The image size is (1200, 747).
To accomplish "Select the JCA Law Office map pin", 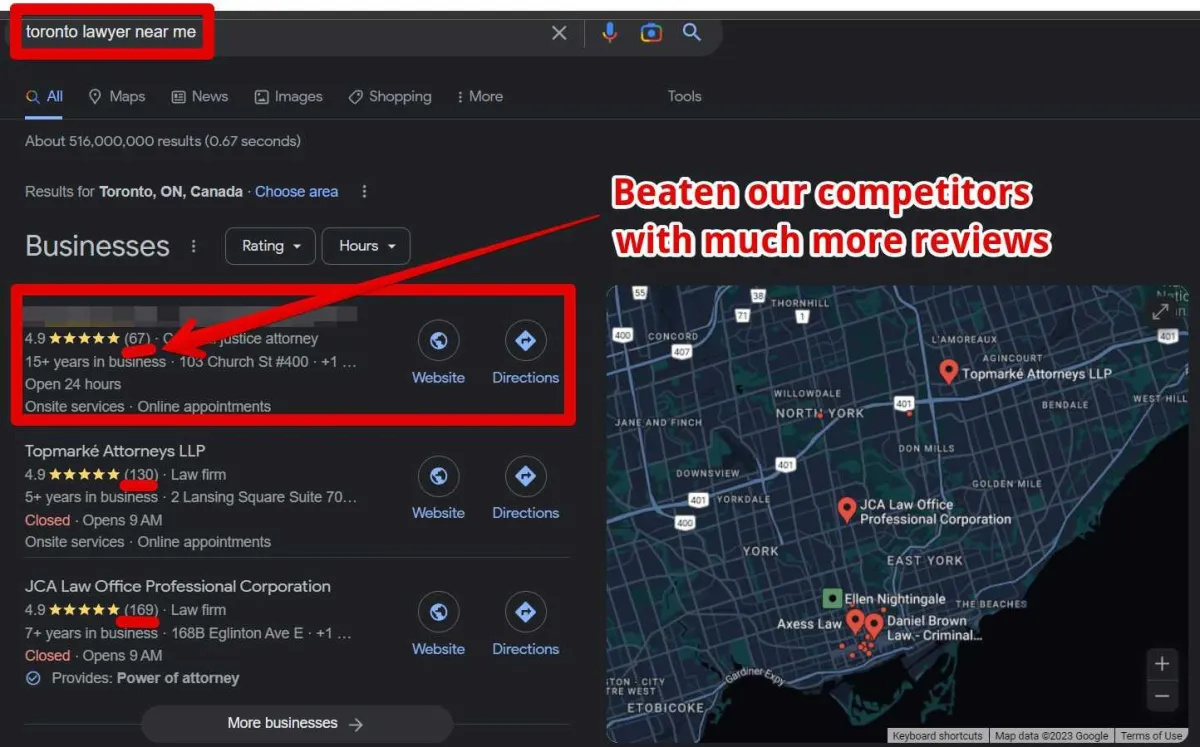I will [x=847, y=510].
